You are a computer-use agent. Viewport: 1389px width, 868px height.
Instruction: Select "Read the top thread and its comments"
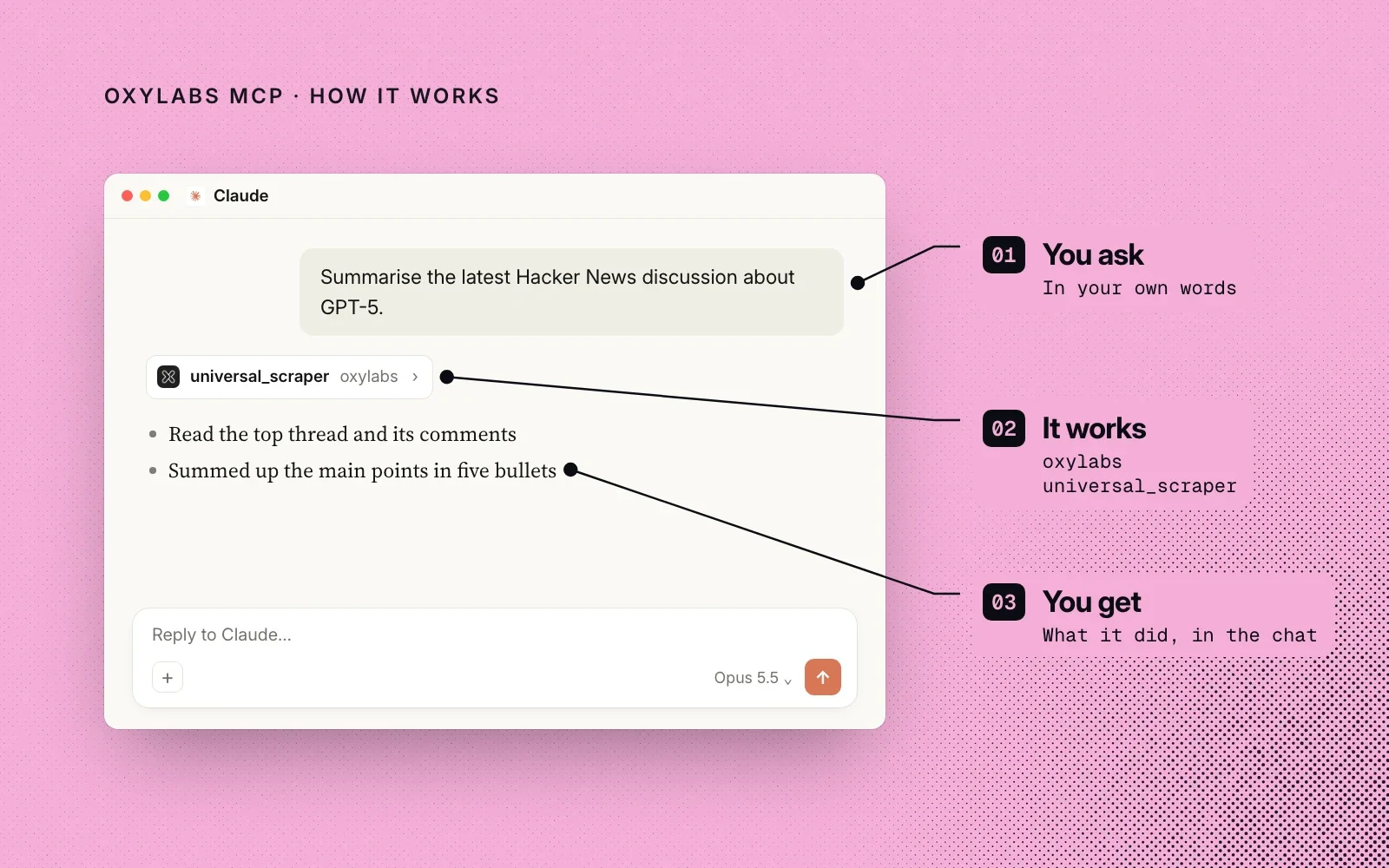(342, 434)
